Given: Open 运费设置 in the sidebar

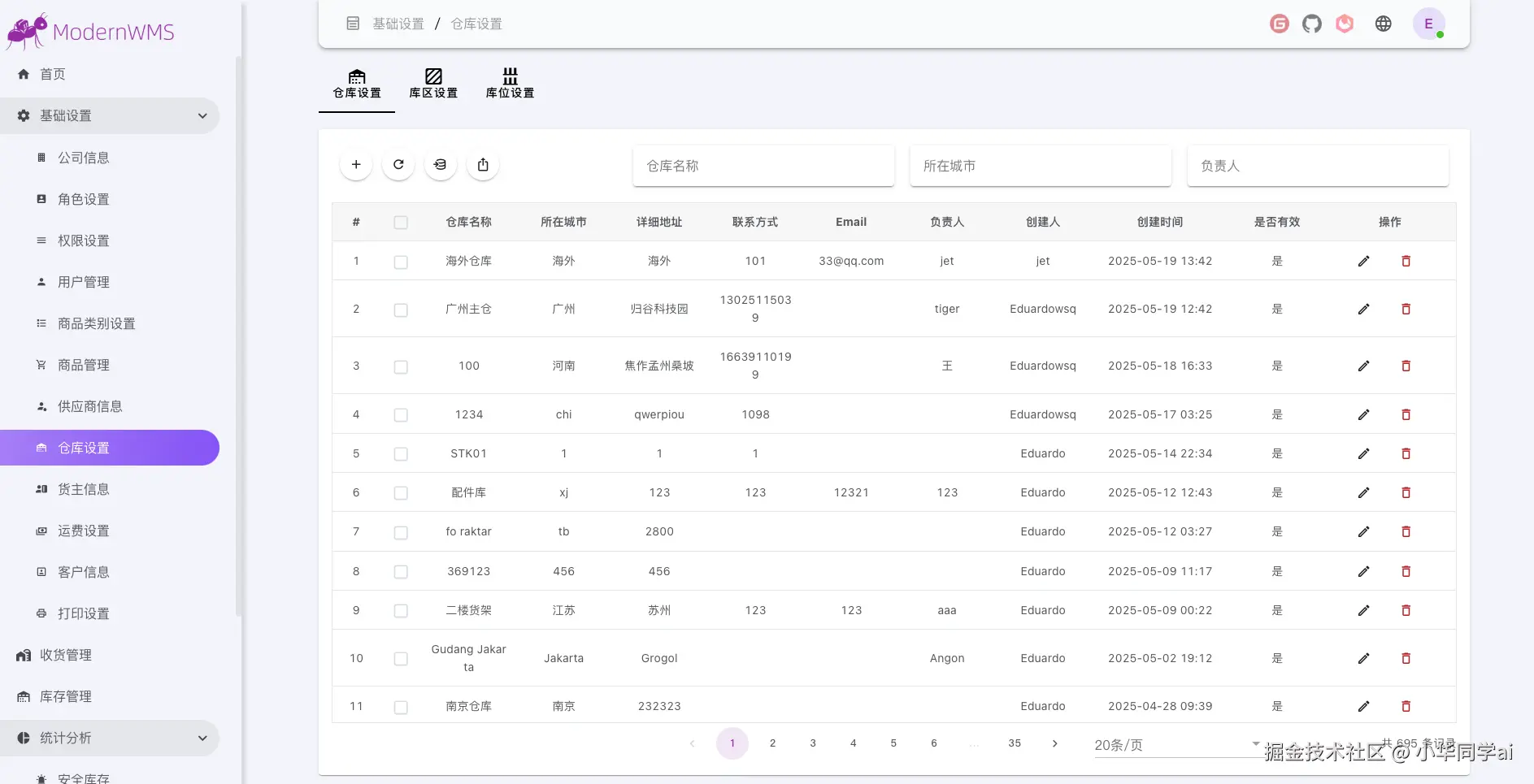Looking at the screenshot, I should 110,531.
